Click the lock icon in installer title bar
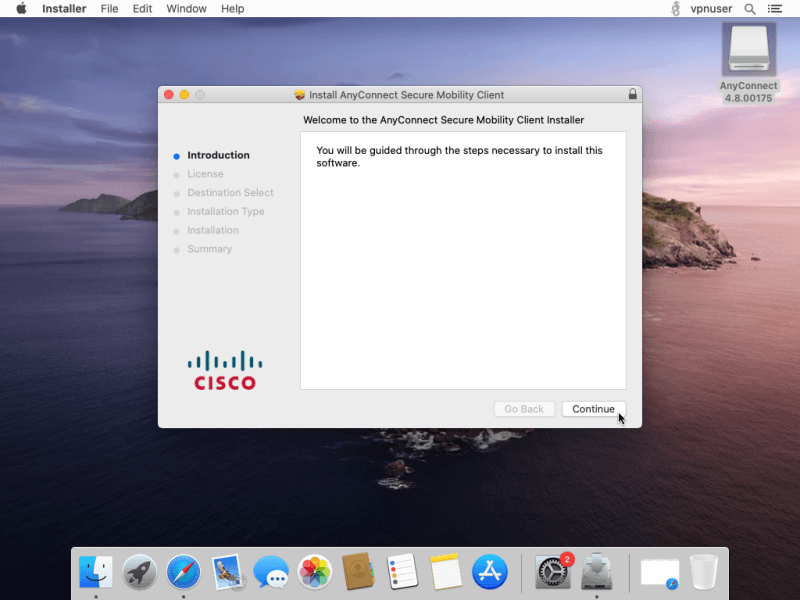800x600 pixels. pos(632,94)
